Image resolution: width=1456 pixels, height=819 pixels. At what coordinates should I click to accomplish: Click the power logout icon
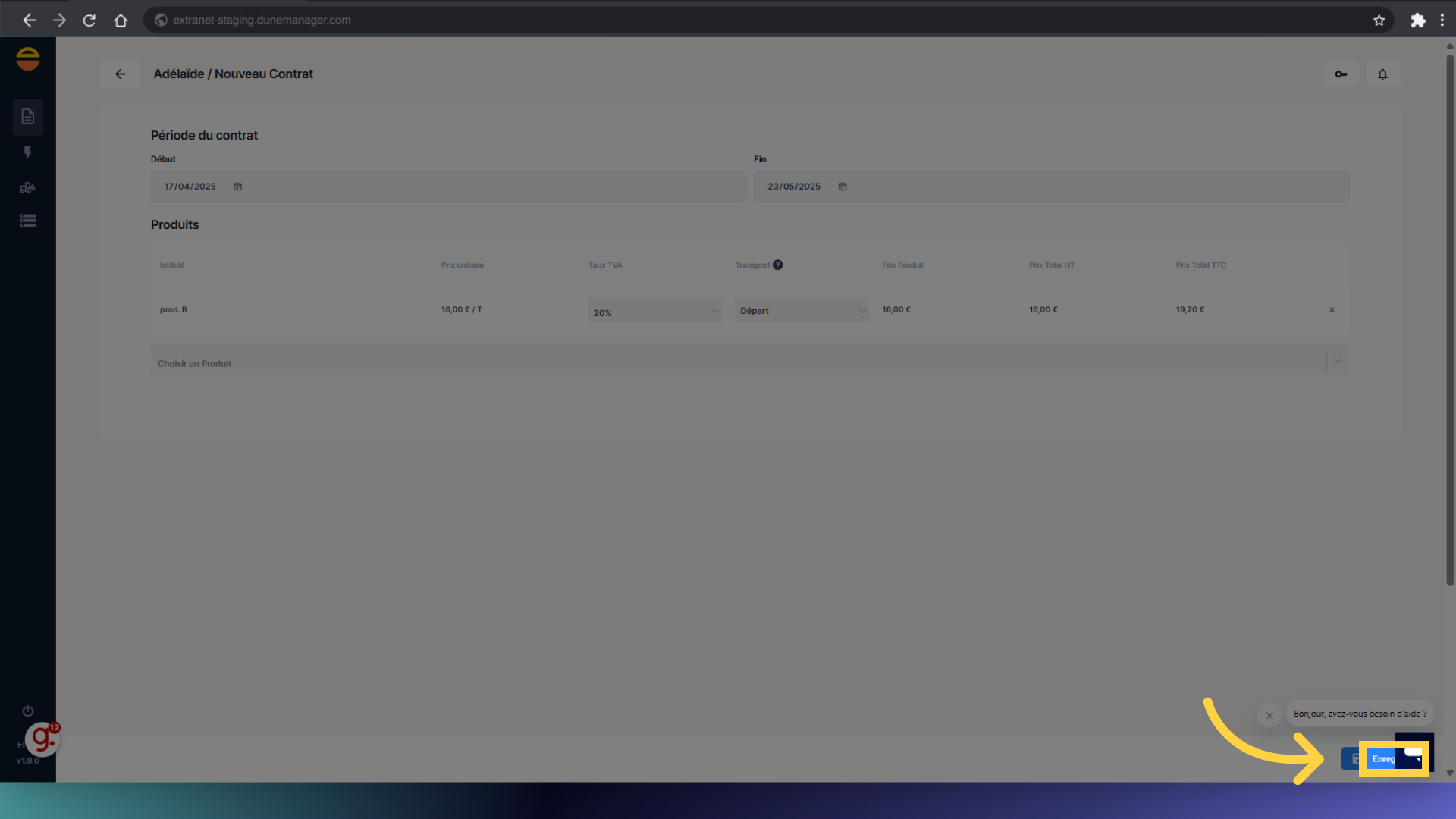click(x=28, y=711)
